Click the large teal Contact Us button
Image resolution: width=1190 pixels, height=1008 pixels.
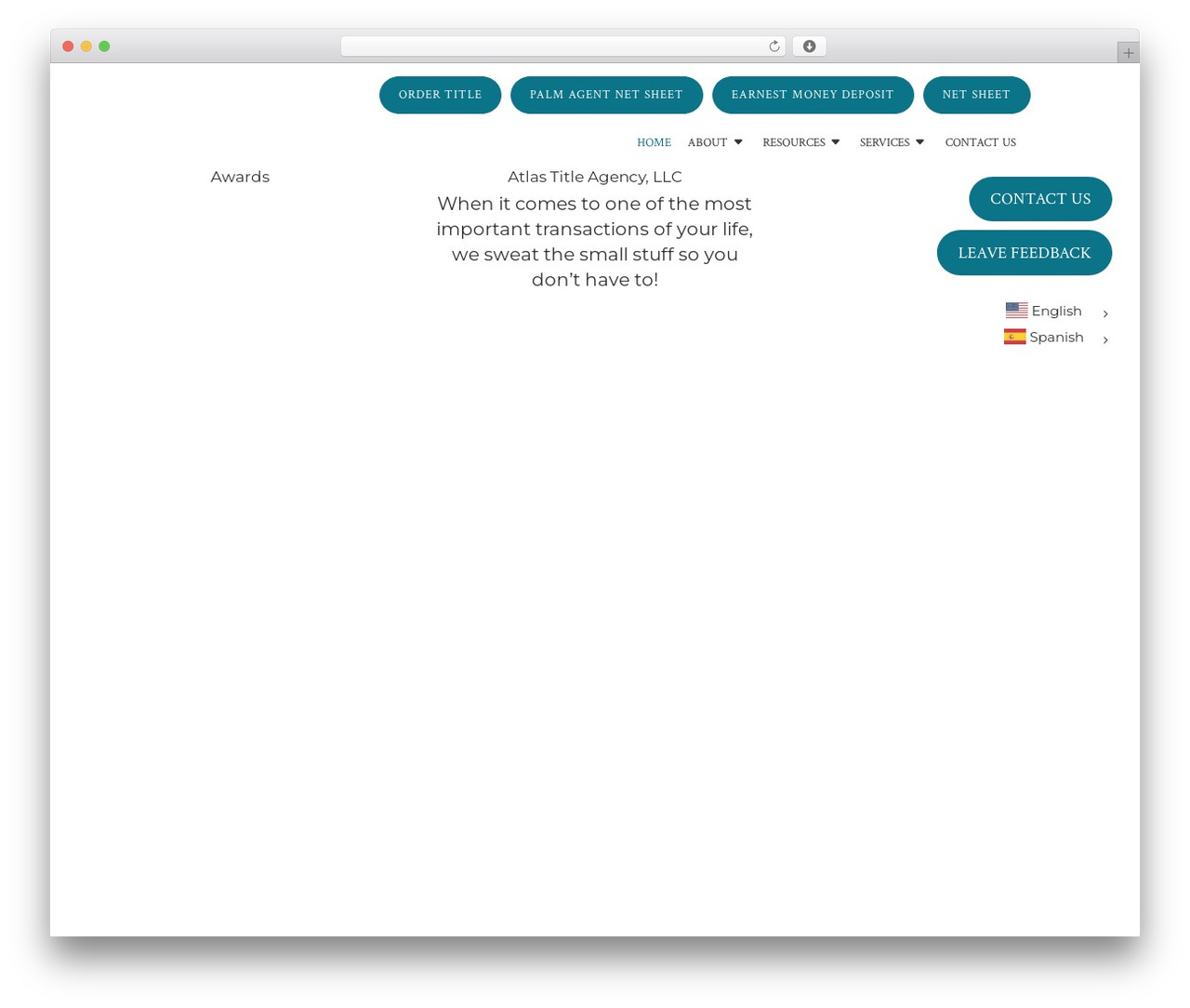tap(1040, 199)
